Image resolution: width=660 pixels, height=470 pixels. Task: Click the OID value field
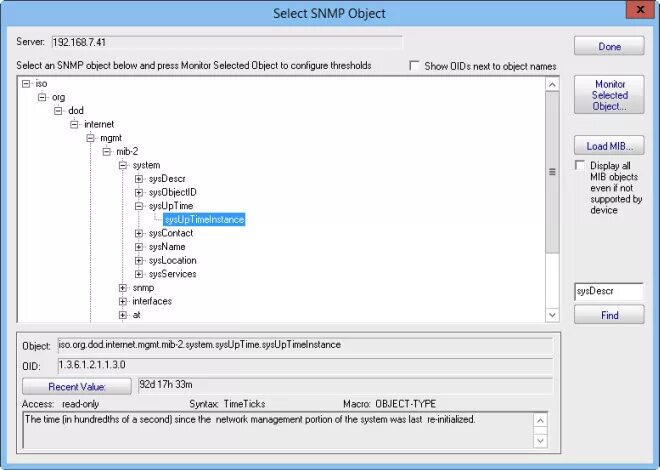click(x=305, y=365)
